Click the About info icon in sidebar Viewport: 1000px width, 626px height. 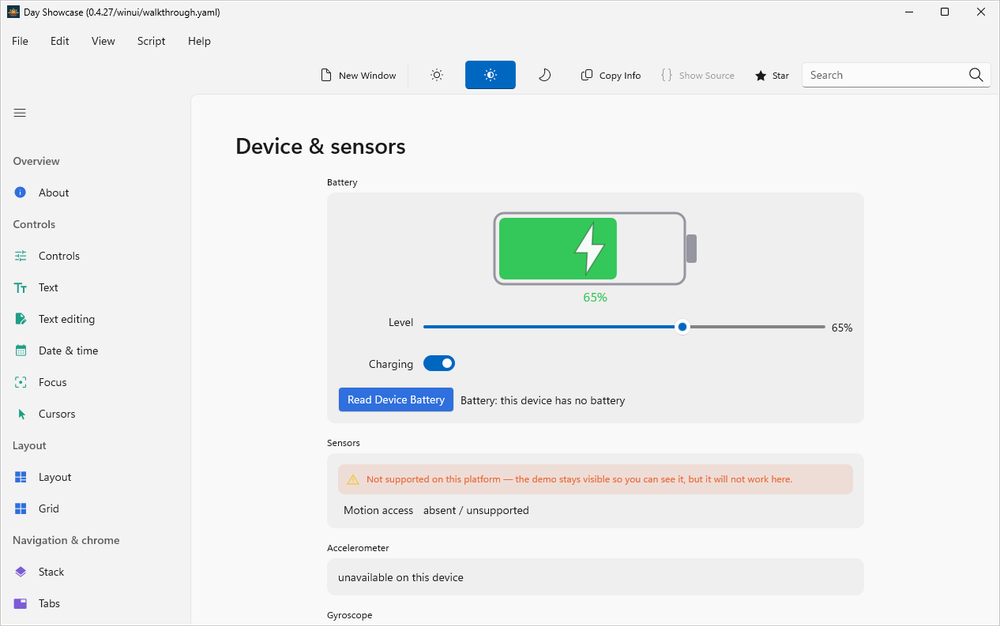pos(20,193)
